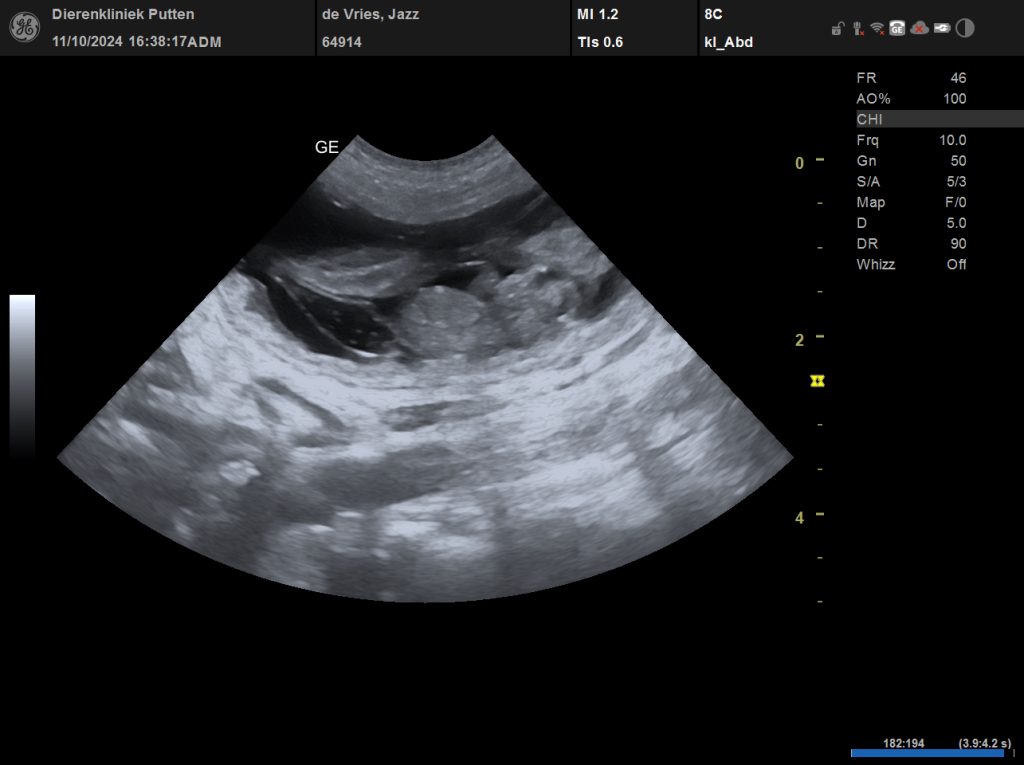Click the kl_Abd preset label

coord(728,42)
